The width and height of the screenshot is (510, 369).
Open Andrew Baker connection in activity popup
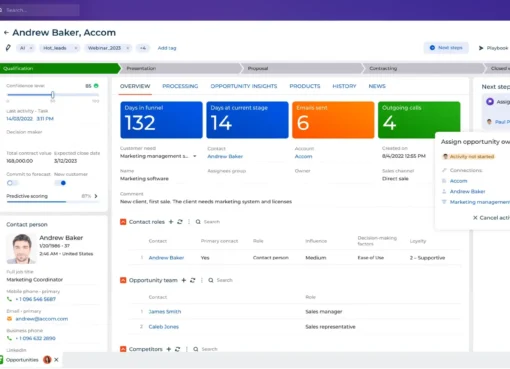coord(467,191)
